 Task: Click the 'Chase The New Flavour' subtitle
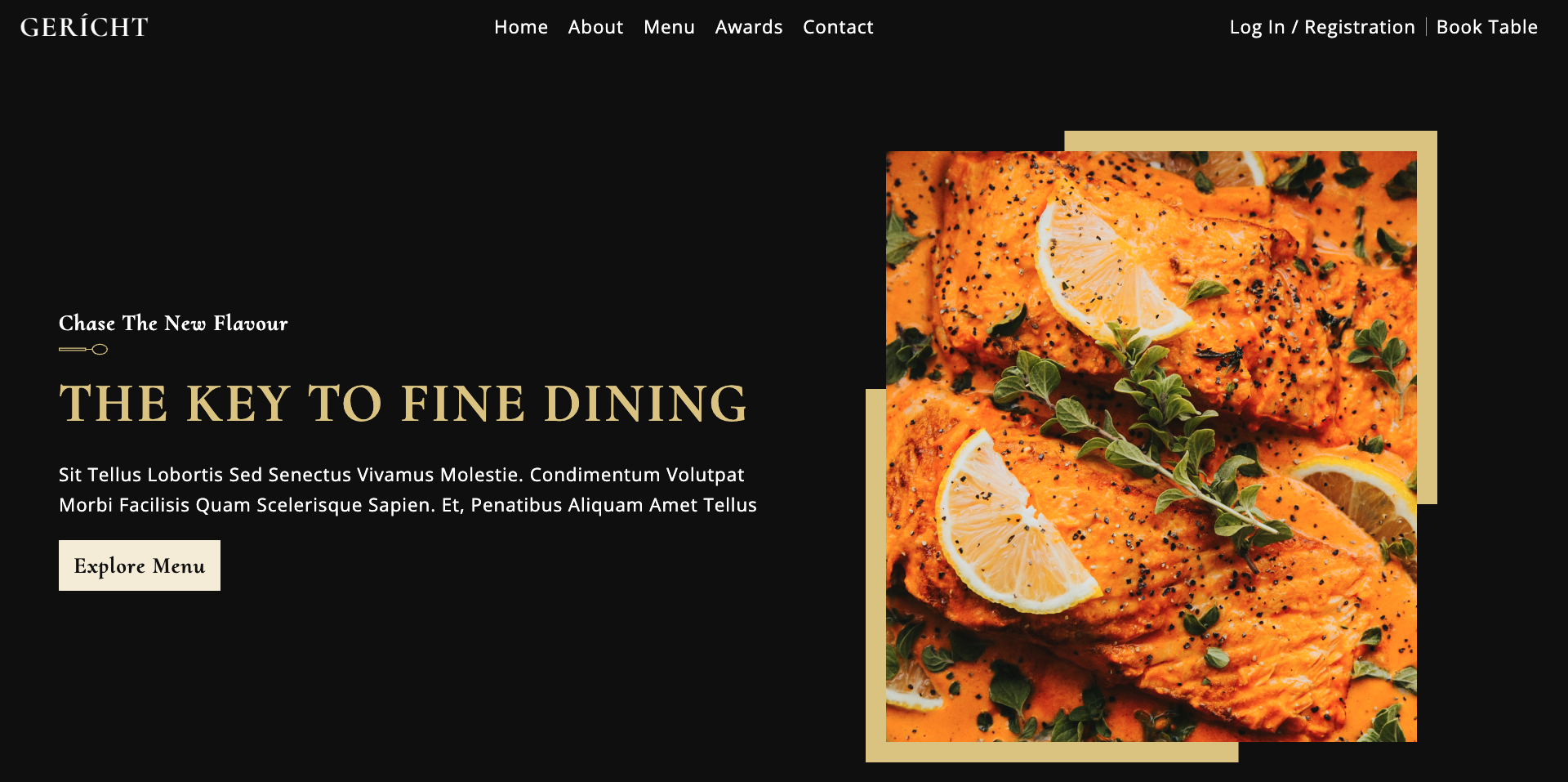[x=173, y=324]
